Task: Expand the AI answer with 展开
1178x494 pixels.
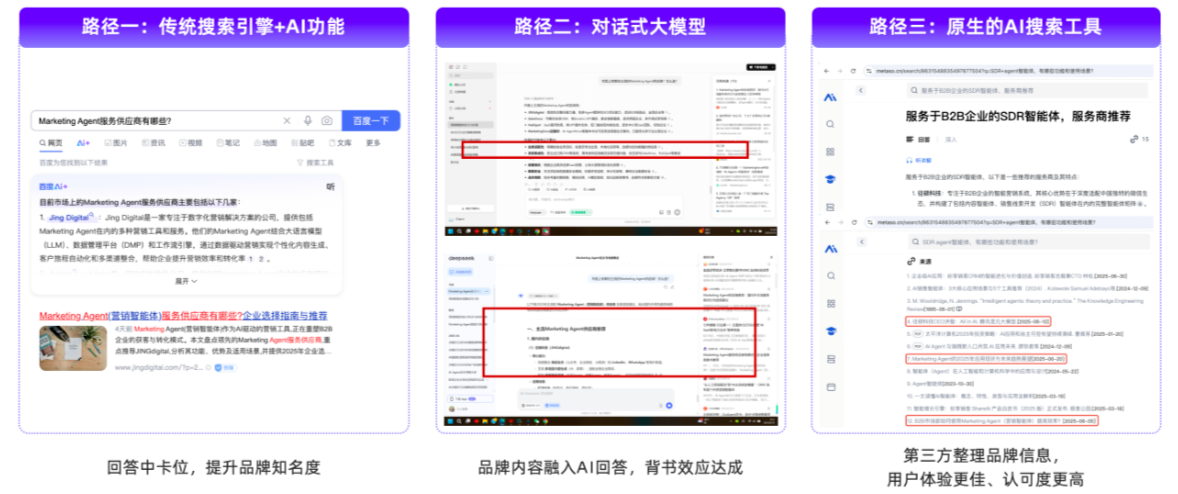Action: (x=184, y=281)
